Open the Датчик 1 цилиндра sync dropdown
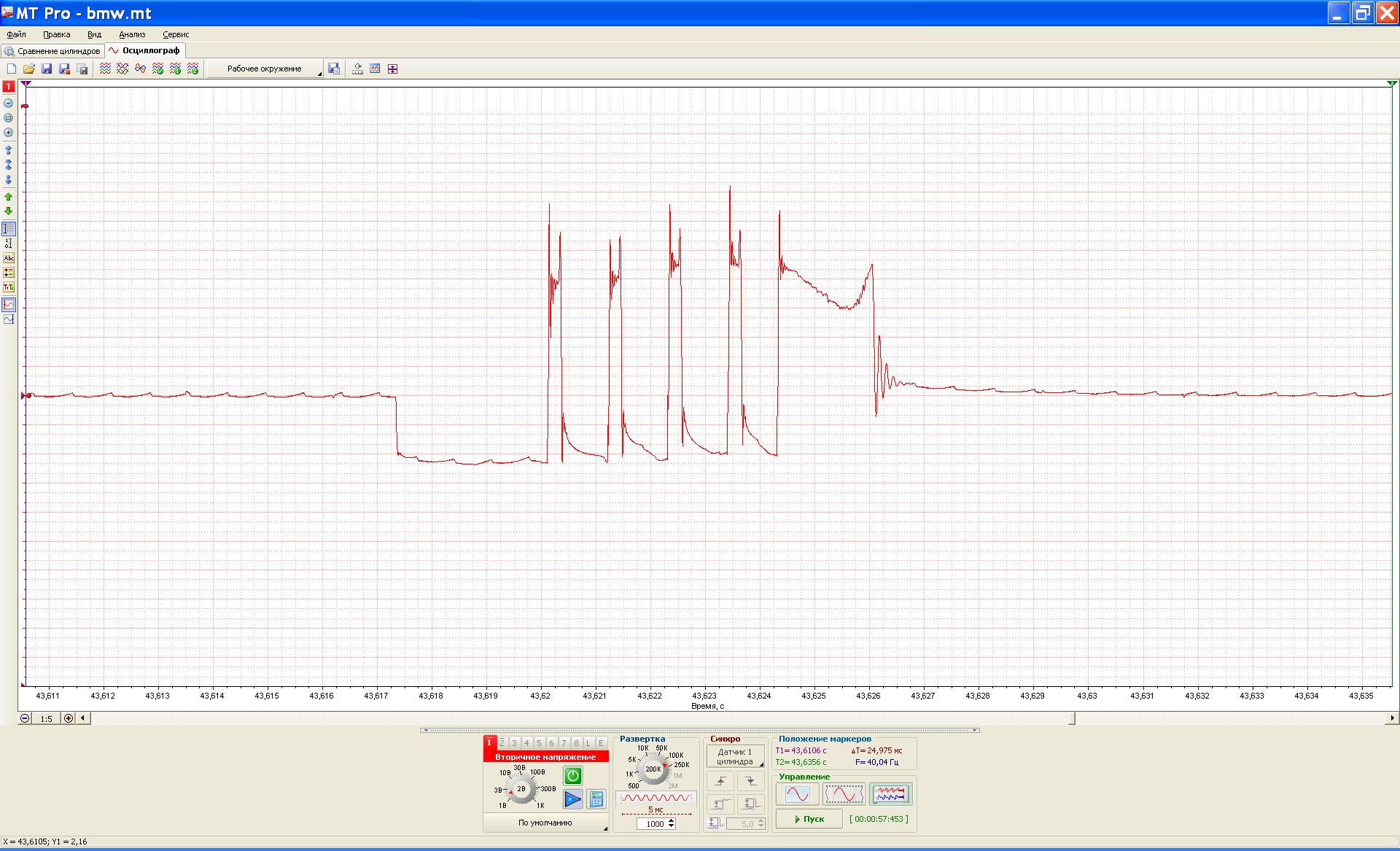Screen dimensions: 1400x851 [735, 756]
